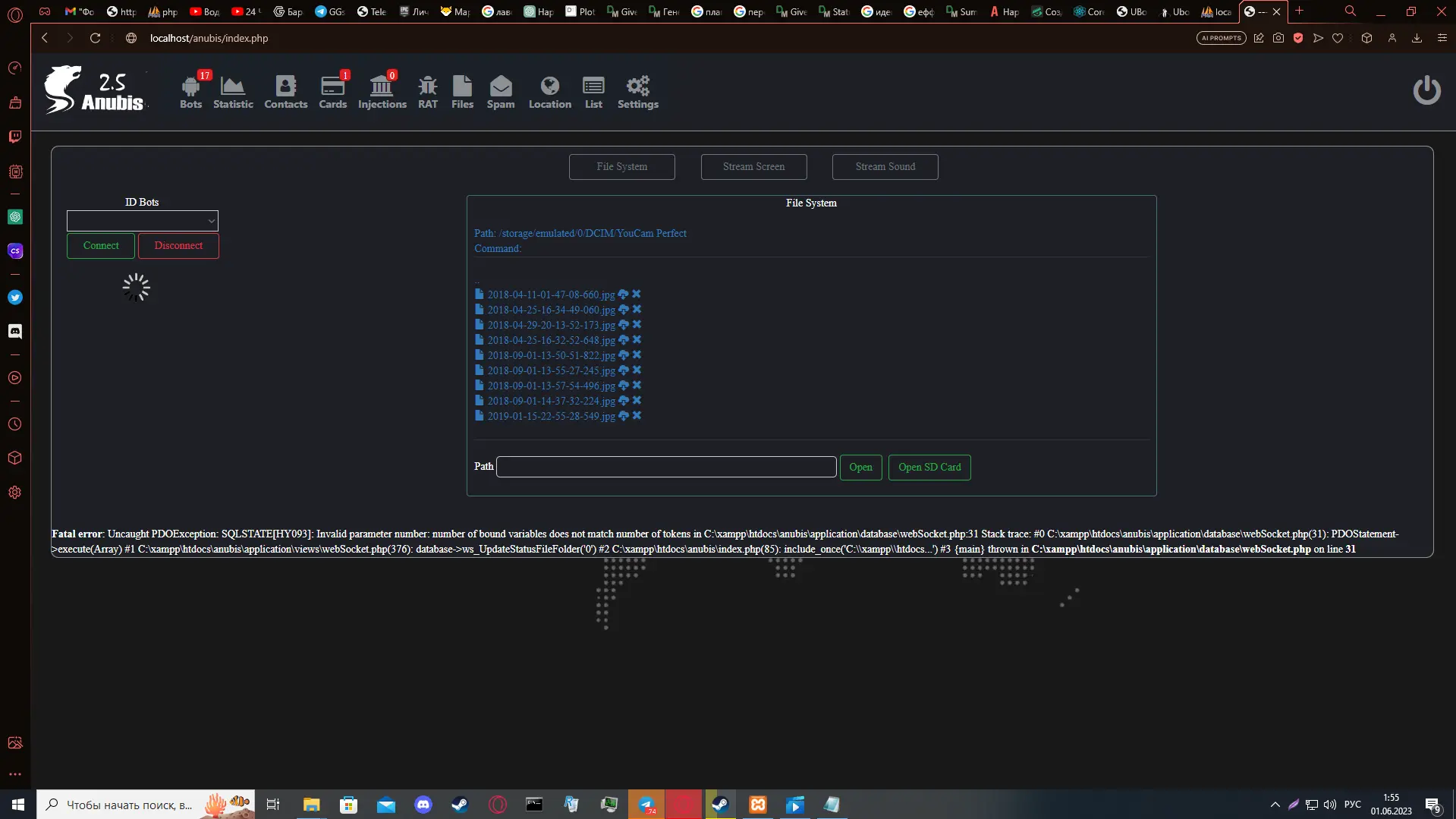Open XAMPP from taskbar

[758, 805]
